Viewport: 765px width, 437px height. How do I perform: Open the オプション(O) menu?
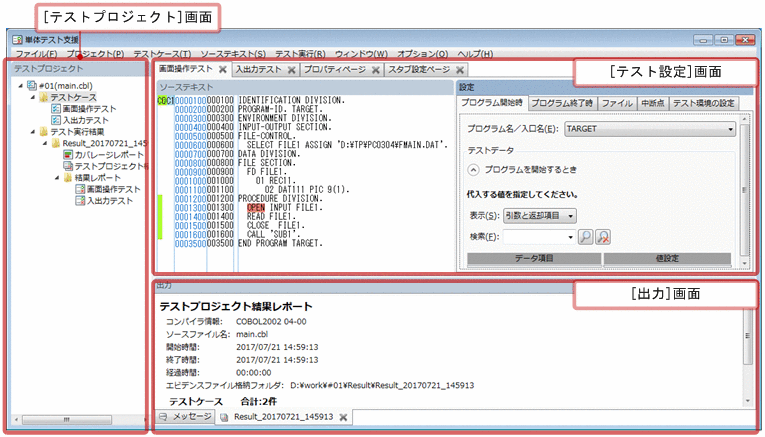pyautogui.click(x=423, y=54)
